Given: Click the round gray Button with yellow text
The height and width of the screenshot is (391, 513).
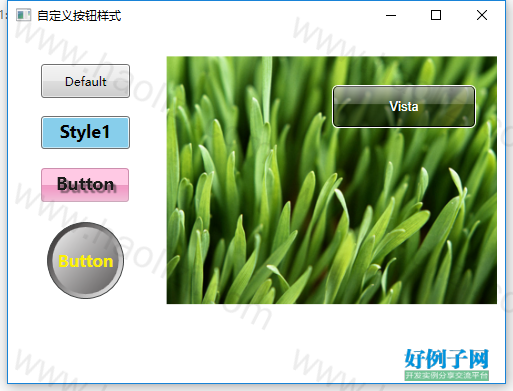Looking at the screenshot, I should tap(86, 260).
